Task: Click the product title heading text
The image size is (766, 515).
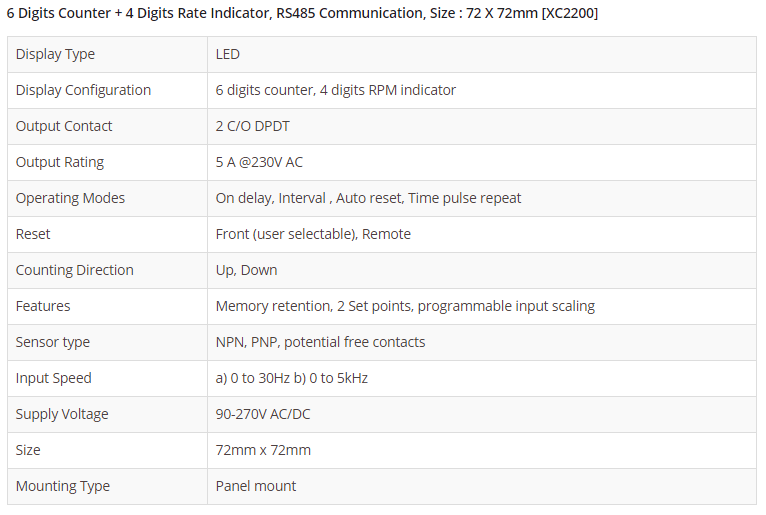Action: point(302,14)
